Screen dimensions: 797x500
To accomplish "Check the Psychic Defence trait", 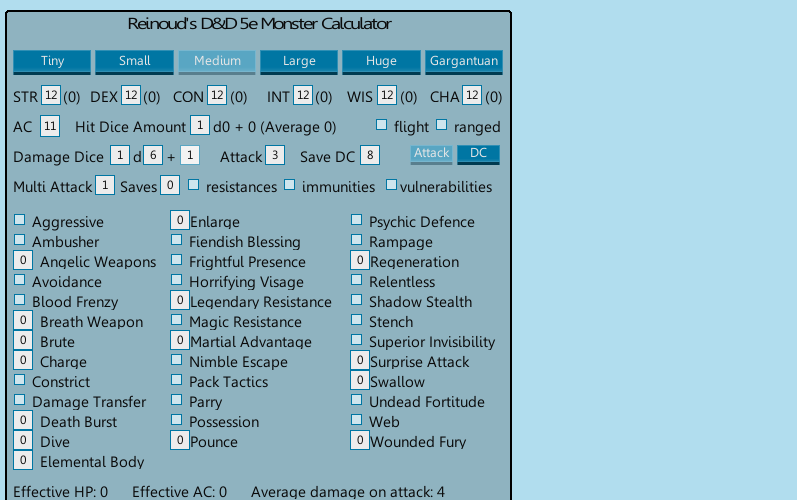I will pos(356,220).
